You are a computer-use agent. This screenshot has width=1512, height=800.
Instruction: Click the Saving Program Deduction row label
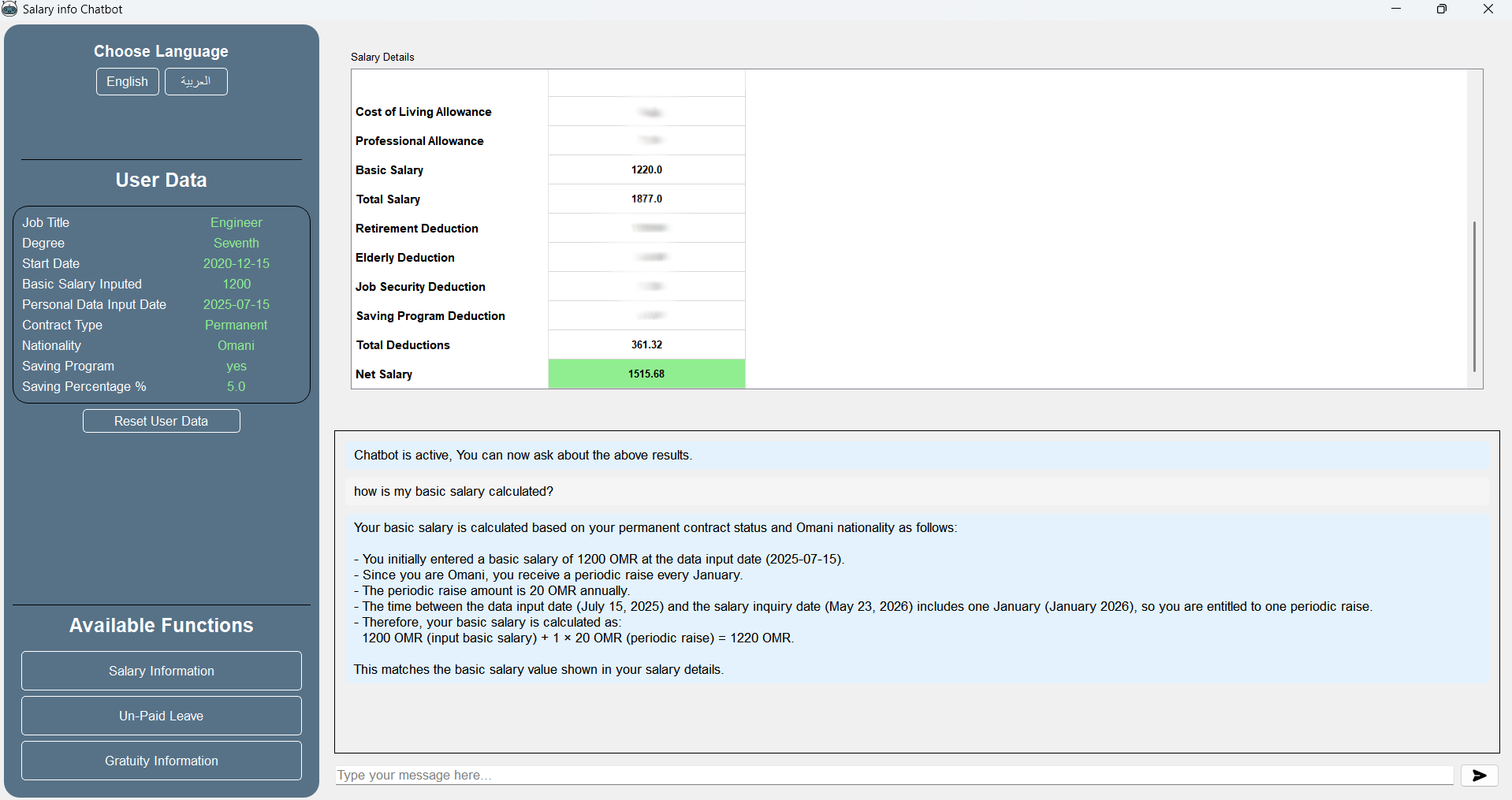430,316
